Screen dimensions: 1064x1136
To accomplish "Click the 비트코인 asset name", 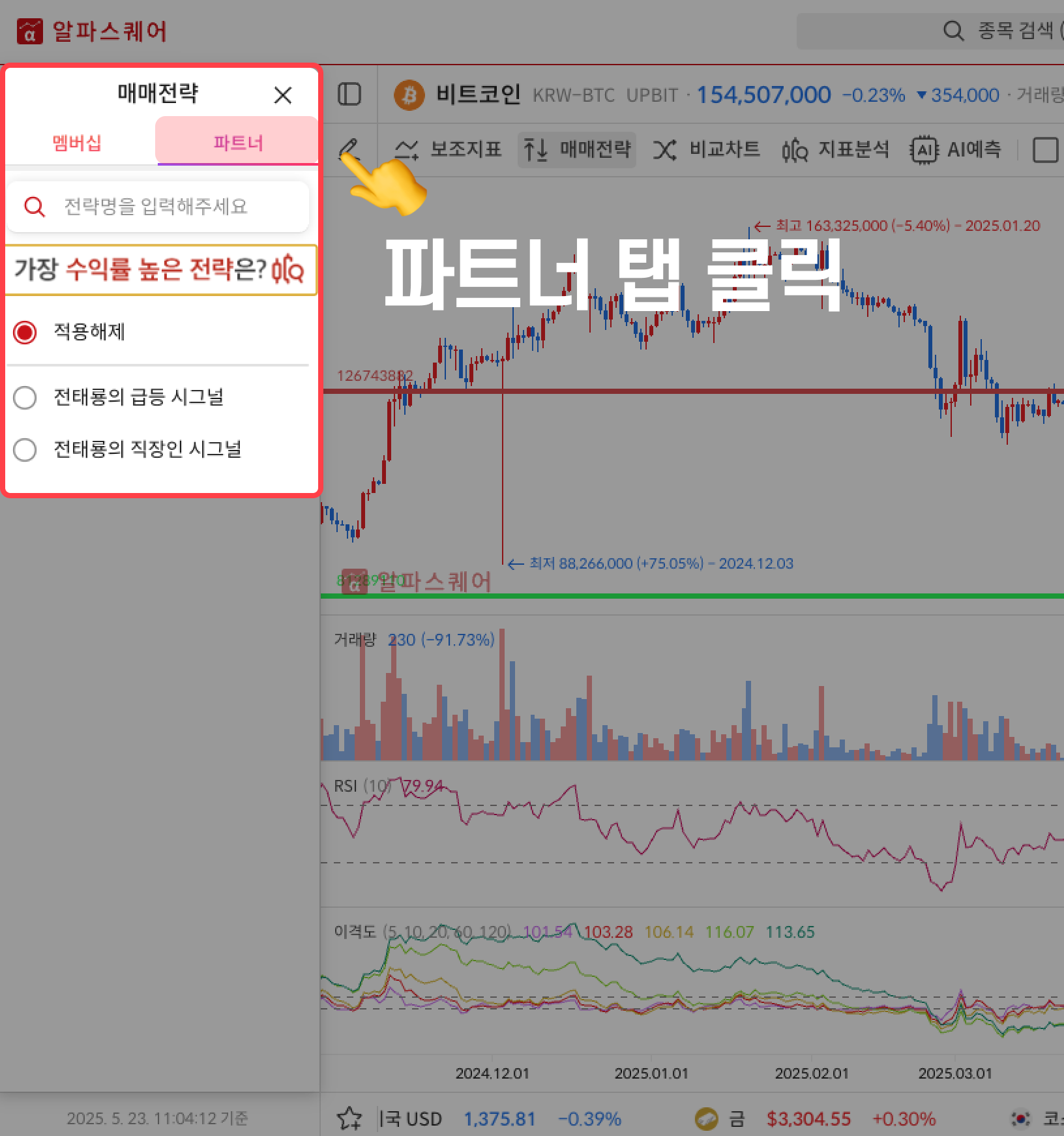I will point(478,95).
